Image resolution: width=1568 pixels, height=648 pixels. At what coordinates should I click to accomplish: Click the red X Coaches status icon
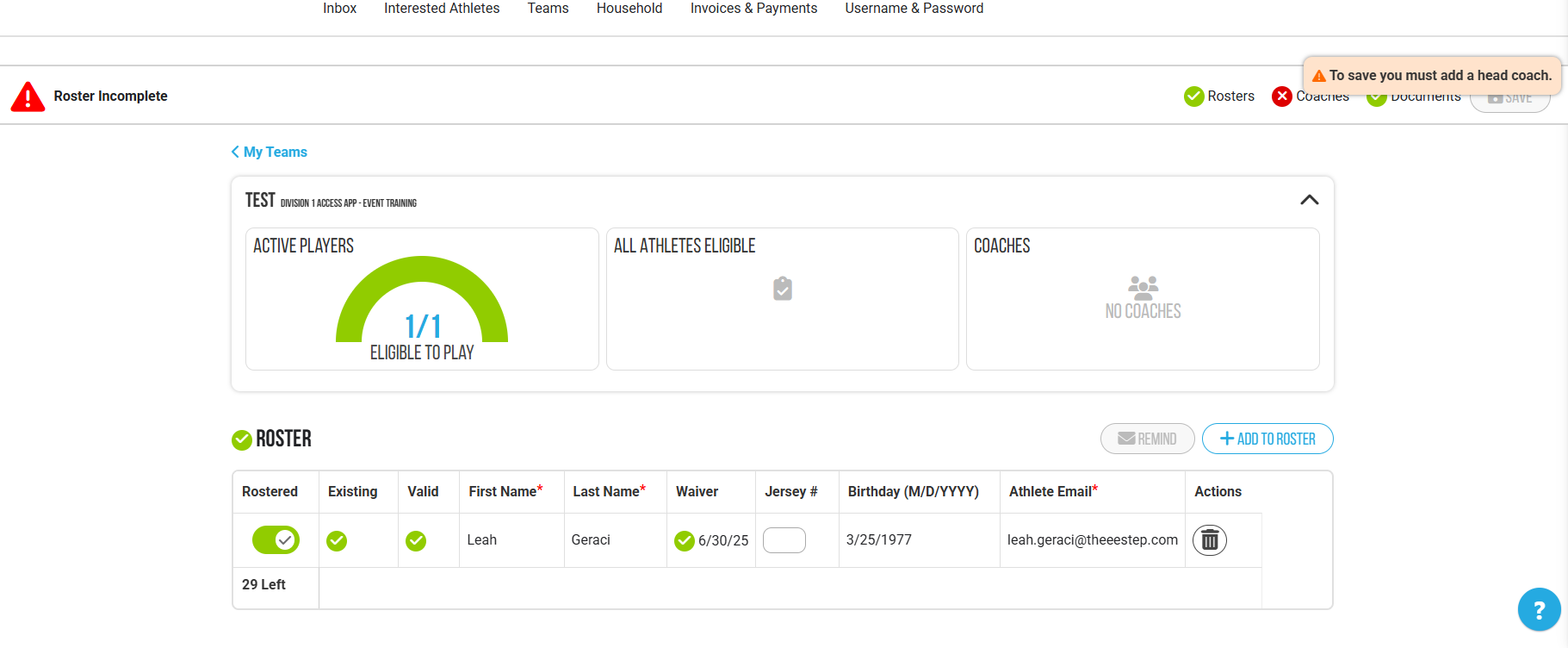click(1282, 96)
